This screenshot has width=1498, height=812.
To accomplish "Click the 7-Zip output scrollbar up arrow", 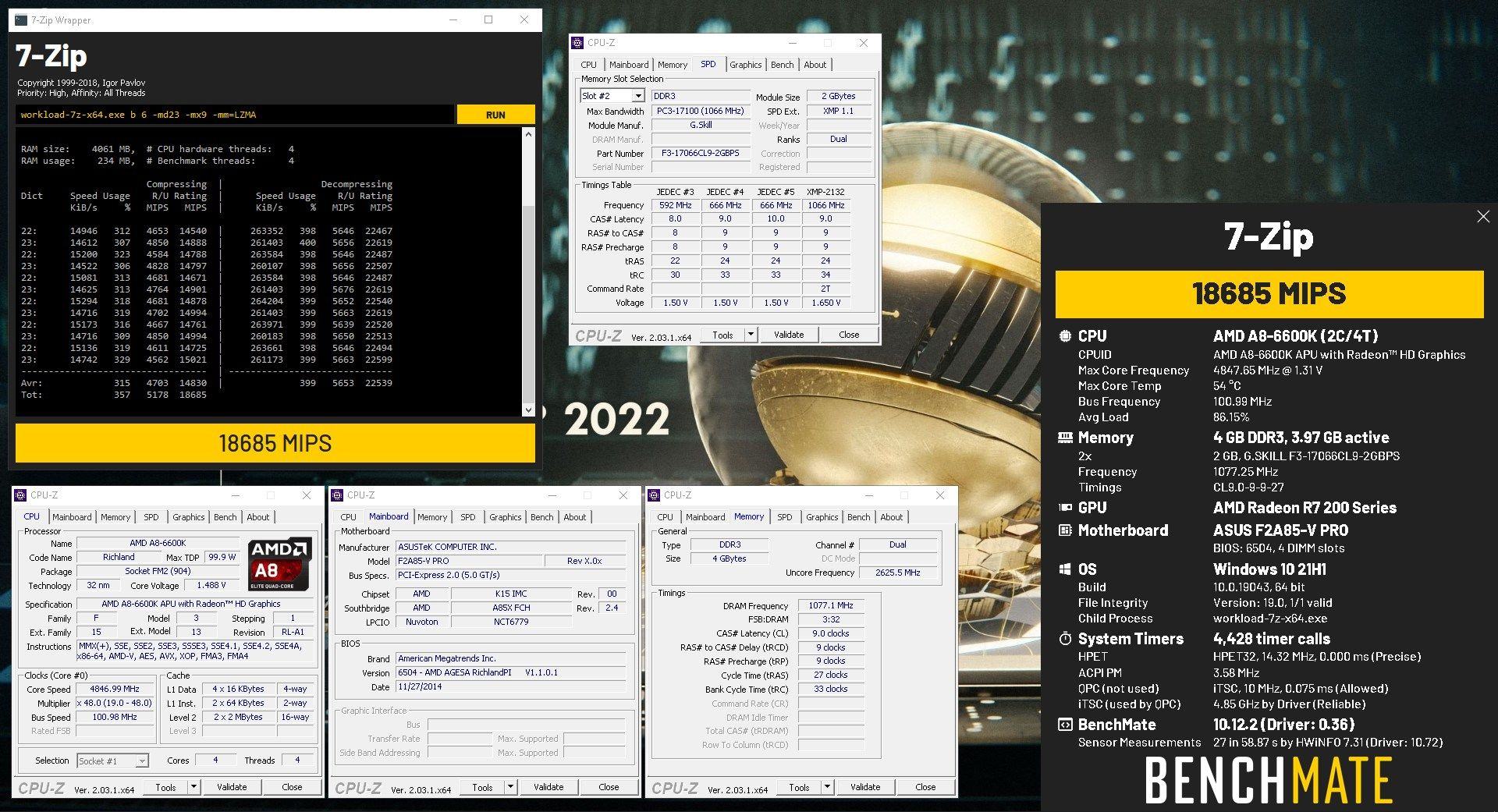I will (528, 134).
